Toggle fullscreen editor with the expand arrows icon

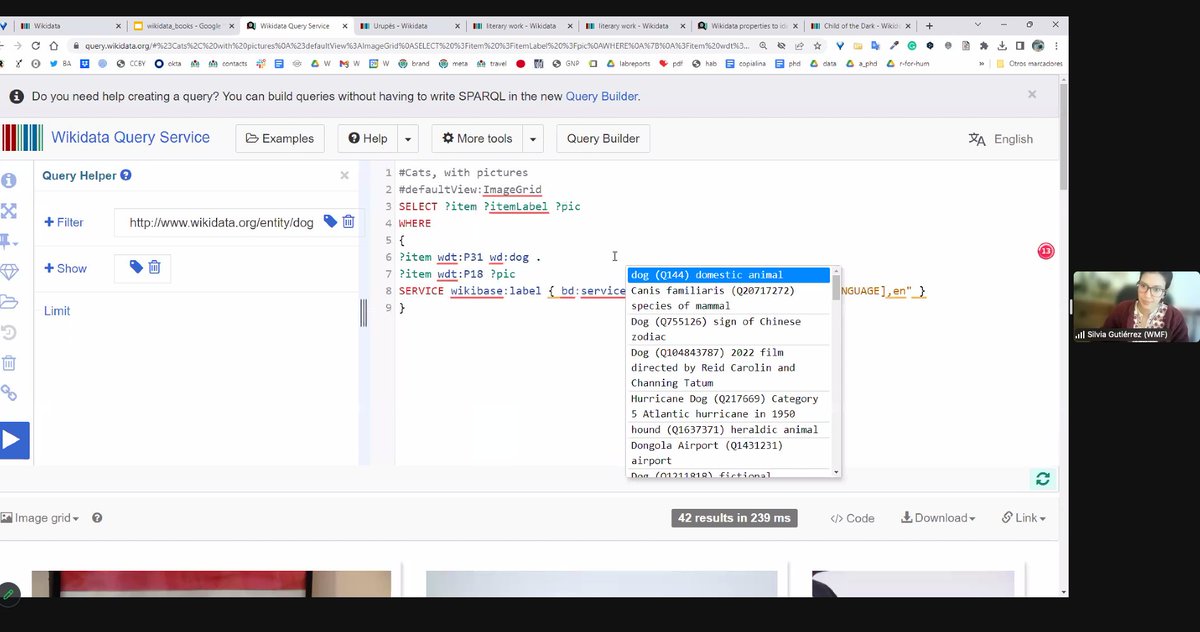pos(9,211)
